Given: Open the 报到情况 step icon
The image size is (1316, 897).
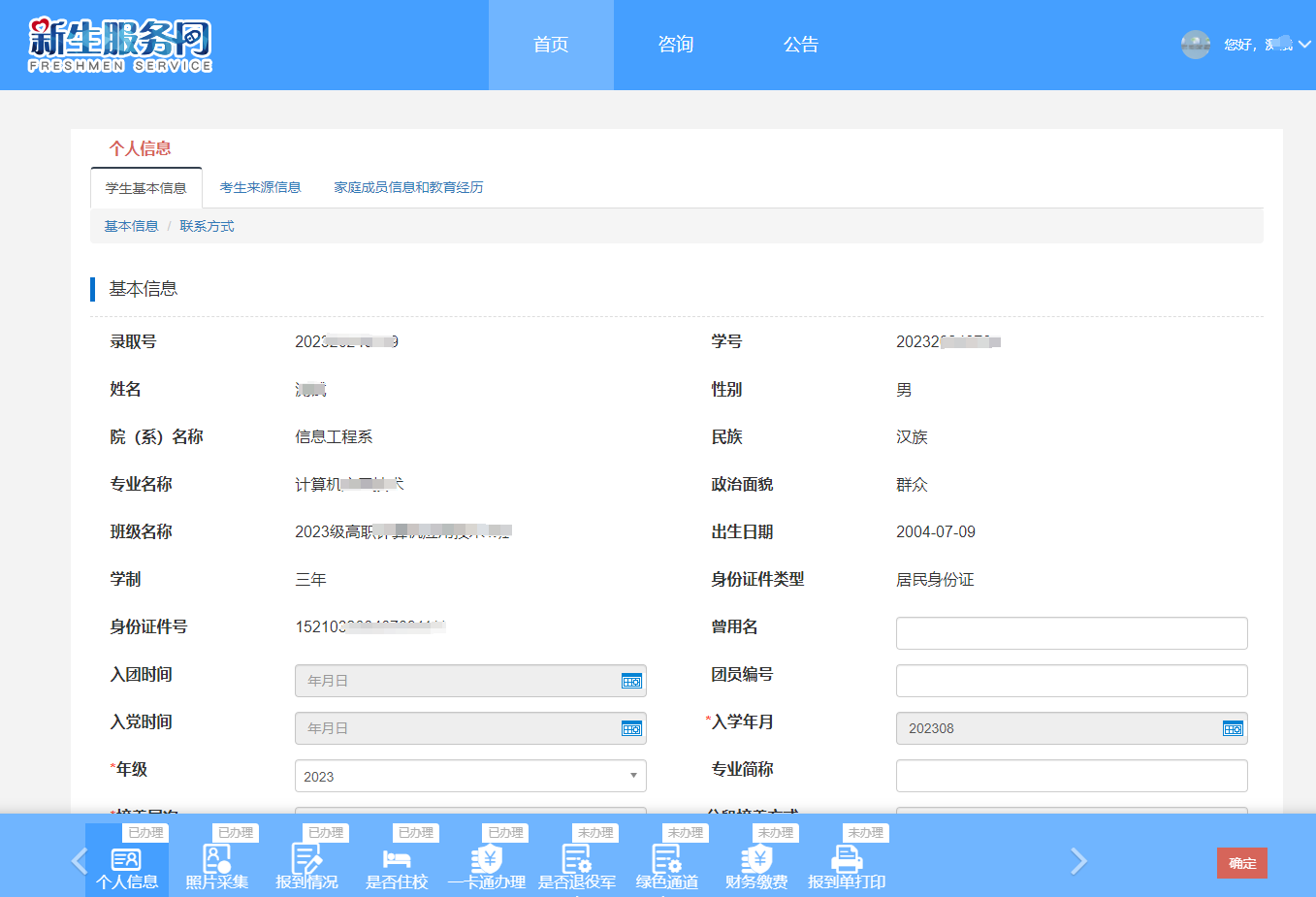Looking at the screenshot, I should (x=306, y=860).
